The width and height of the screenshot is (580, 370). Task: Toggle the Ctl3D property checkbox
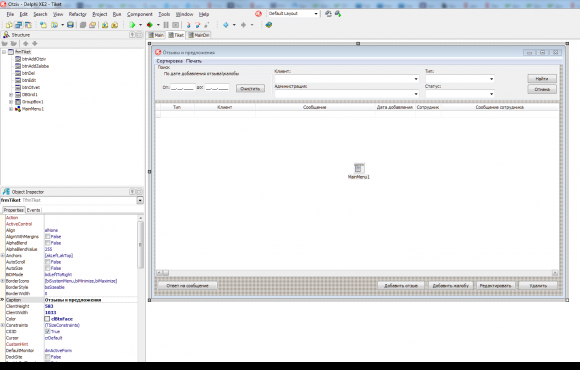47,332
